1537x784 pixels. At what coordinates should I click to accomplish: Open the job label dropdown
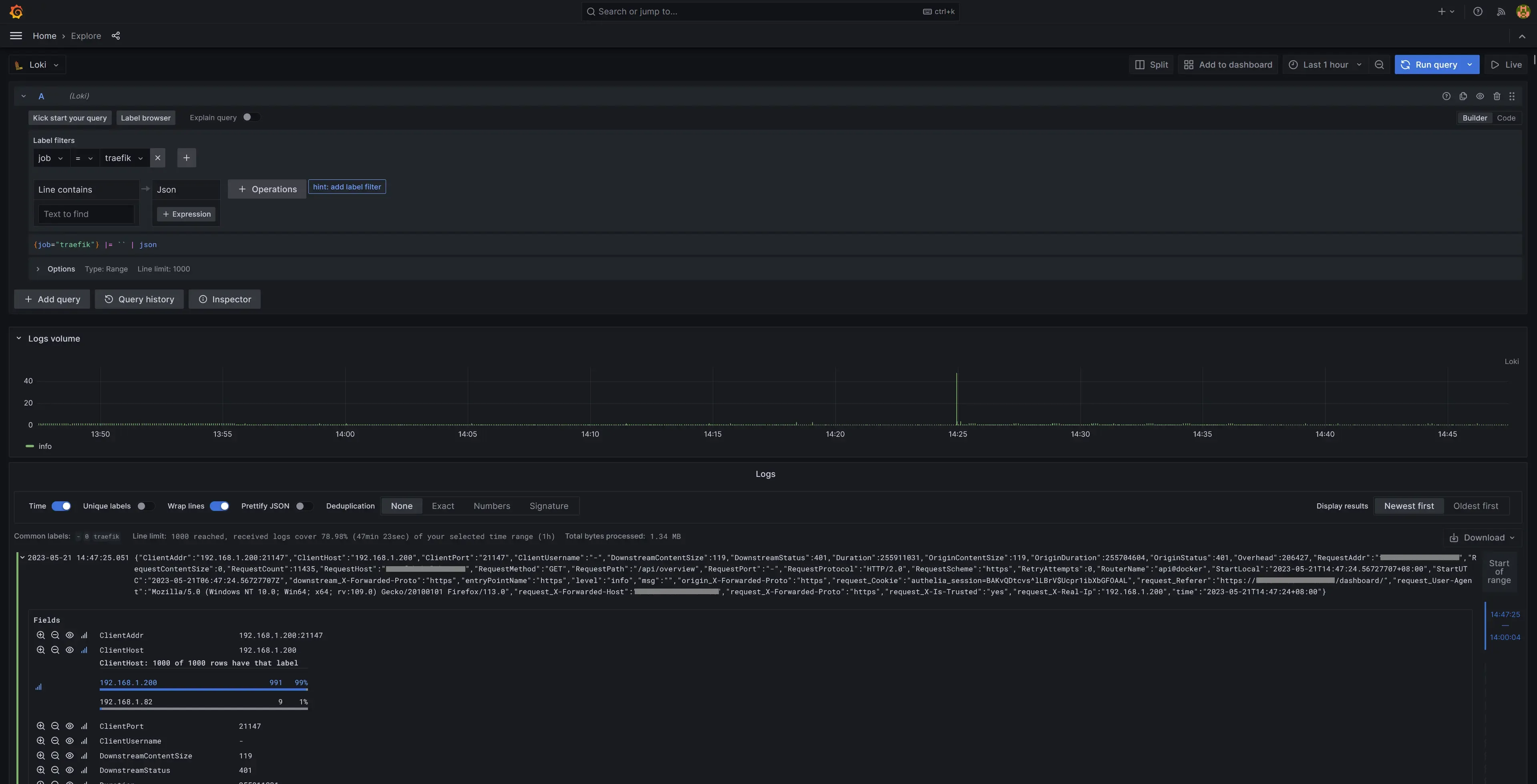click(x=51, y=157)
